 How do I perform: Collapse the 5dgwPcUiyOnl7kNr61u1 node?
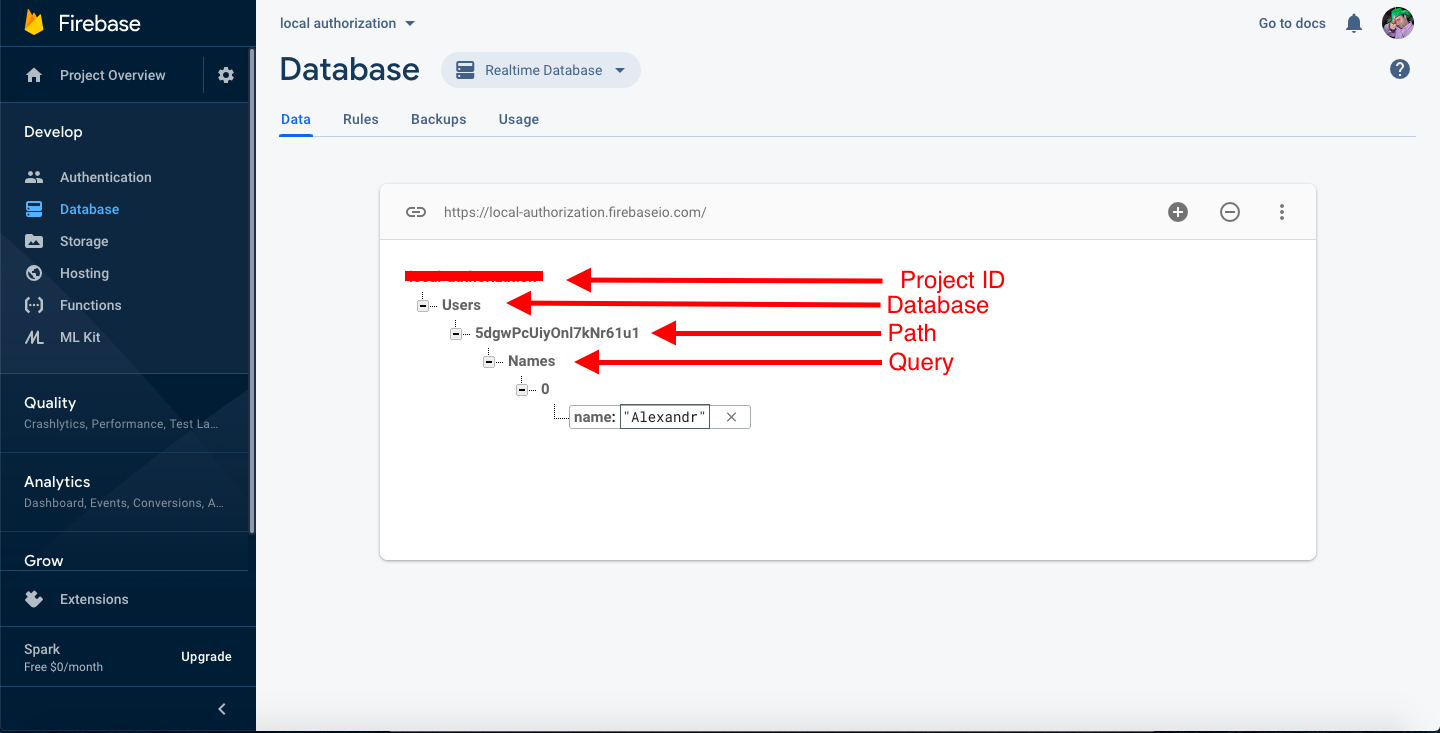(456, 333)
